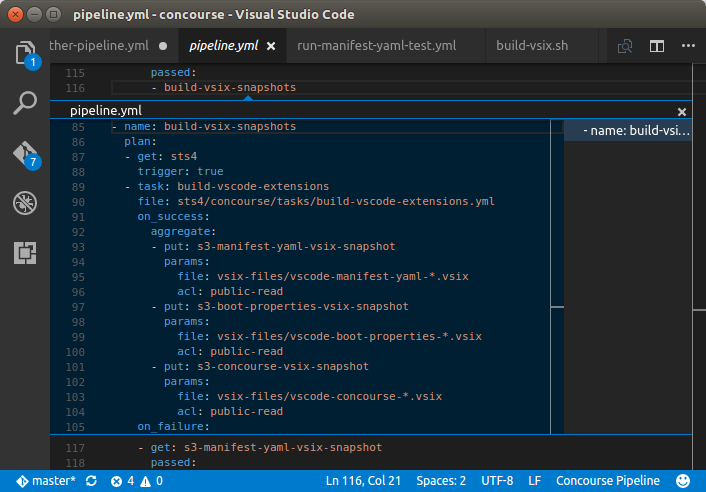Change the encoding via UTF-8
Screen dimensions: 706x492
point(497,481)
